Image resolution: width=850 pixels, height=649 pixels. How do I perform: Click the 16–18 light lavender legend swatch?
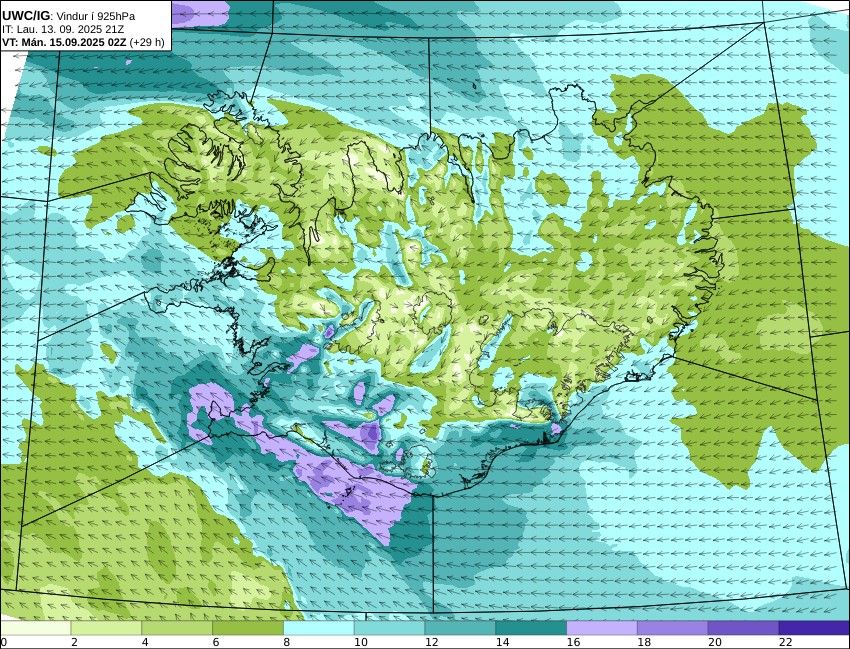click(602, 628)
